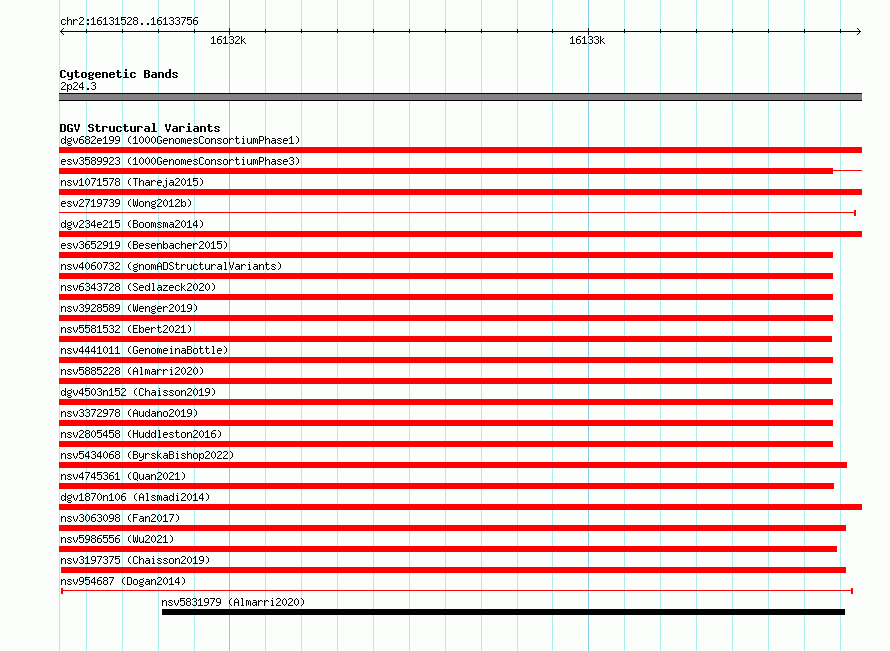
Task: Click the thin red line of nsv954687
Action: click(x=457, y=591)
